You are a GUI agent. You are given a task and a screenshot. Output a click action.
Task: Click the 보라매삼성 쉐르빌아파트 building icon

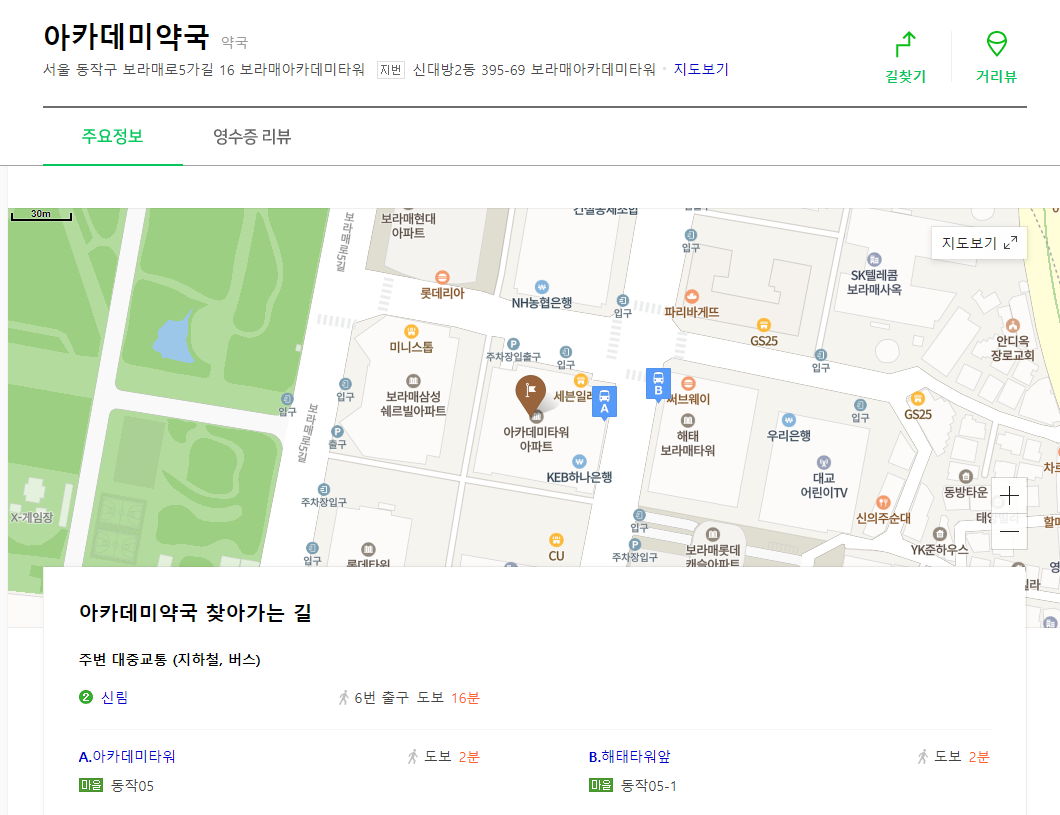[413, 381]
